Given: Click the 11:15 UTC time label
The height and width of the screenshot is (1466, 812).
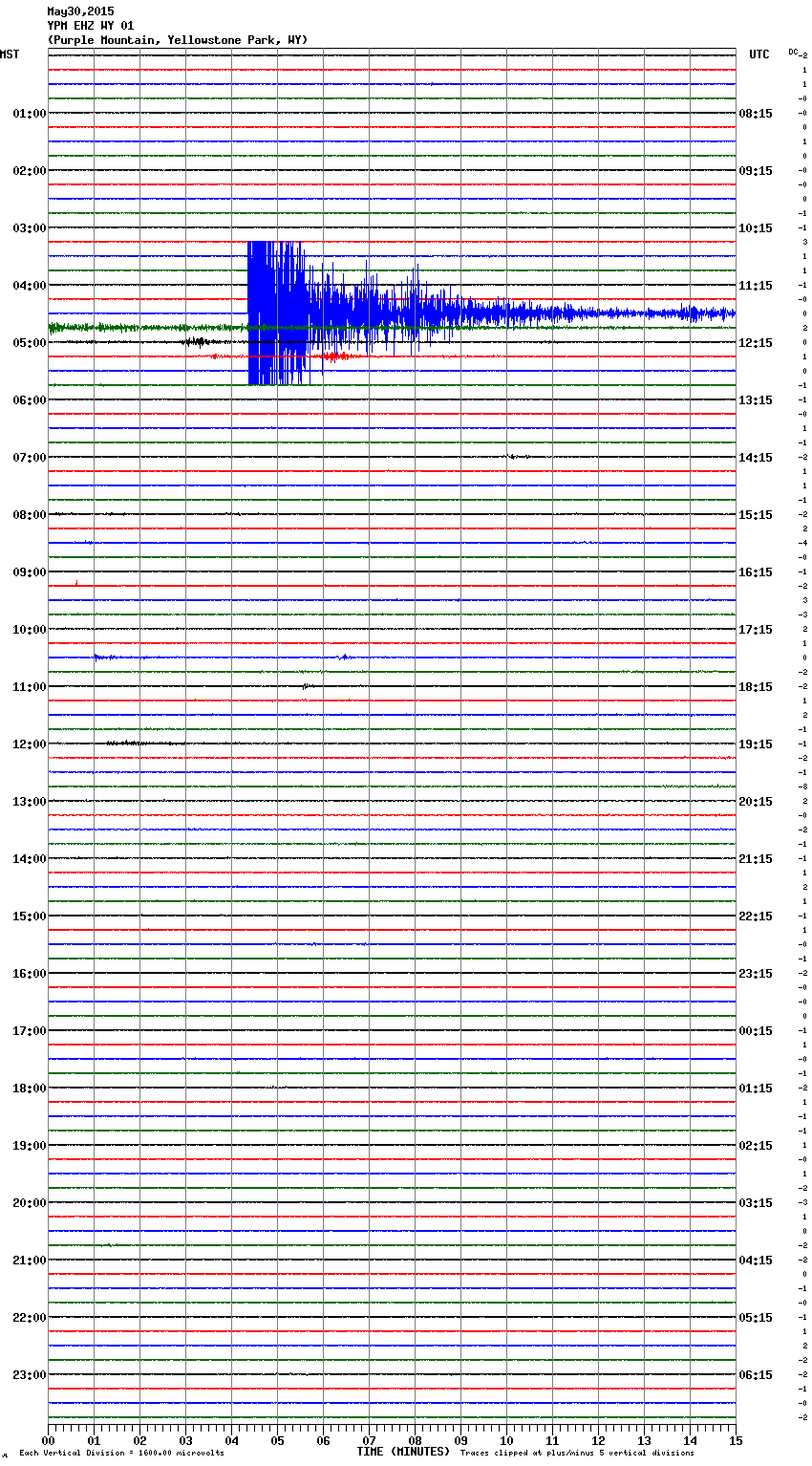Looking at the screenshot, I should [x=756, y=286].
